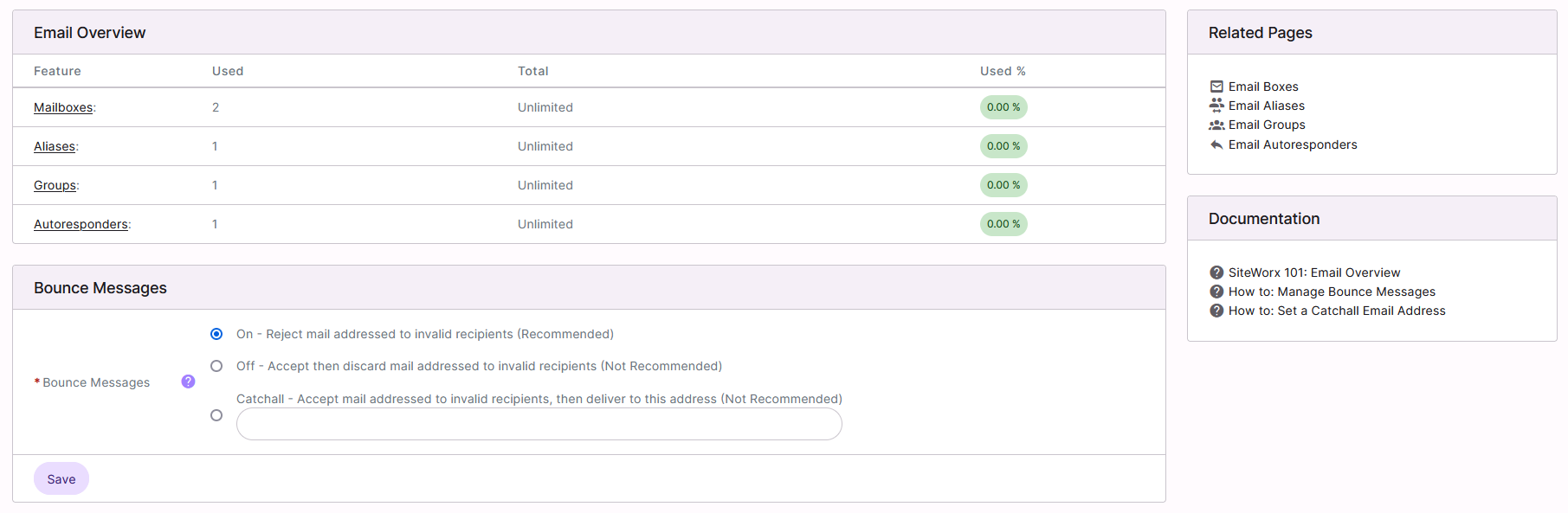Open SiteWorx 101: Email Overview documentation

(x=1313, y=273)
